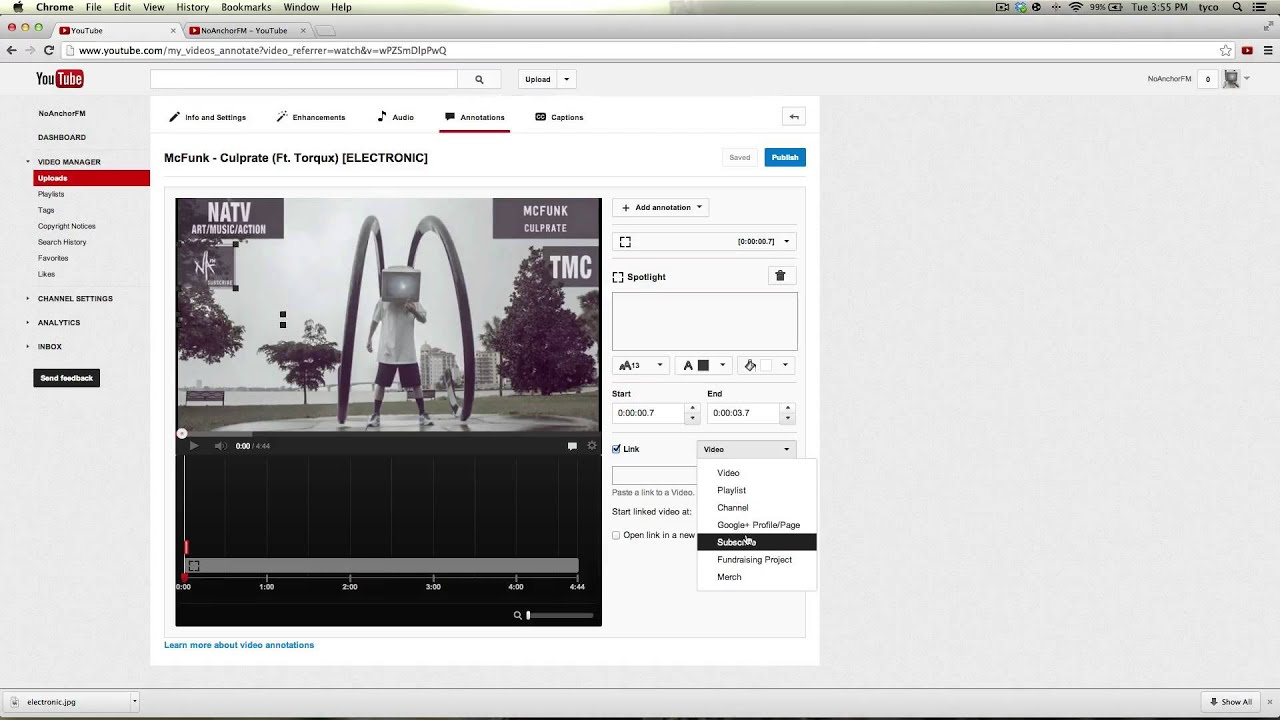Decrease the End time with down stepper
The height and width of the screenshot is (720, 1280).
[788, 418]
